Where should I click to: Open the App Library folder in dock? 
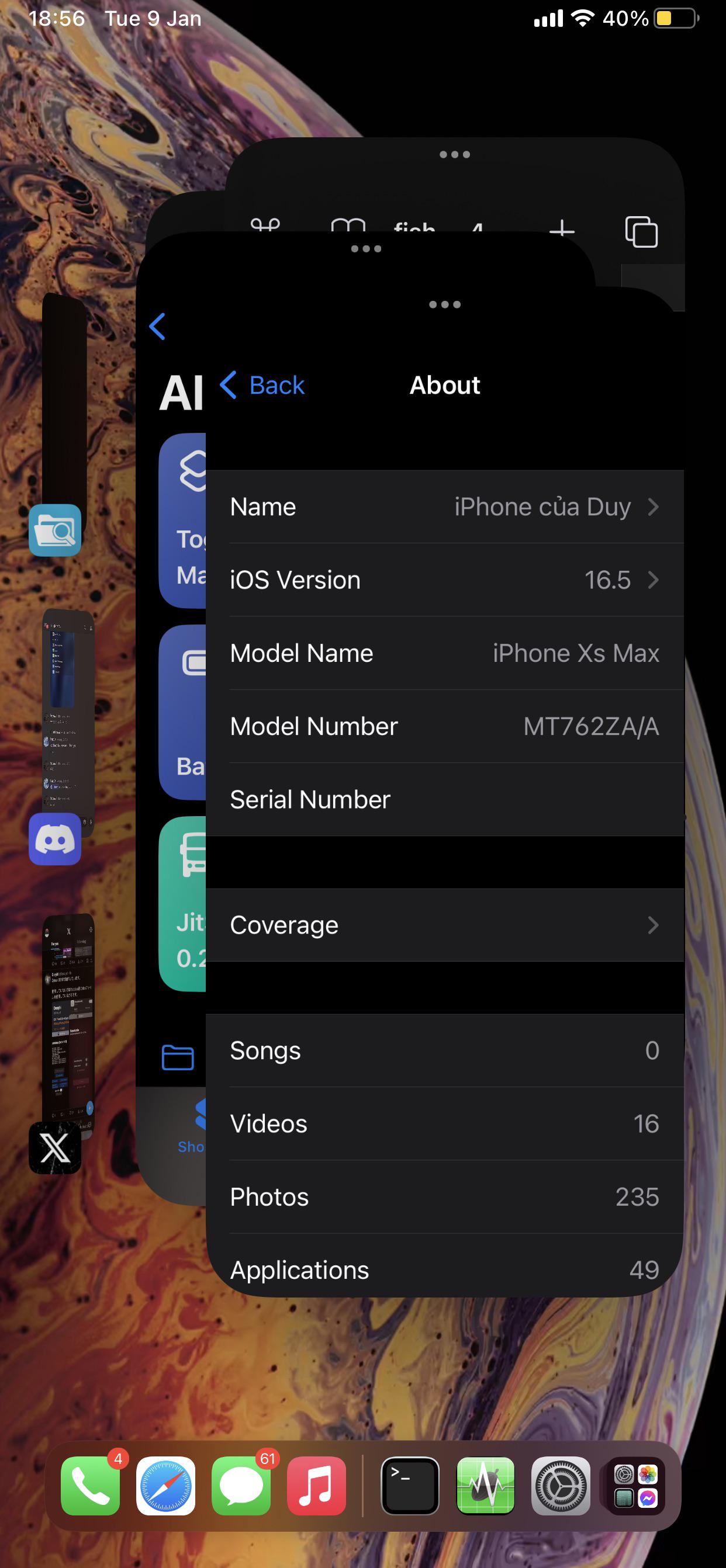coord(636,1486)
